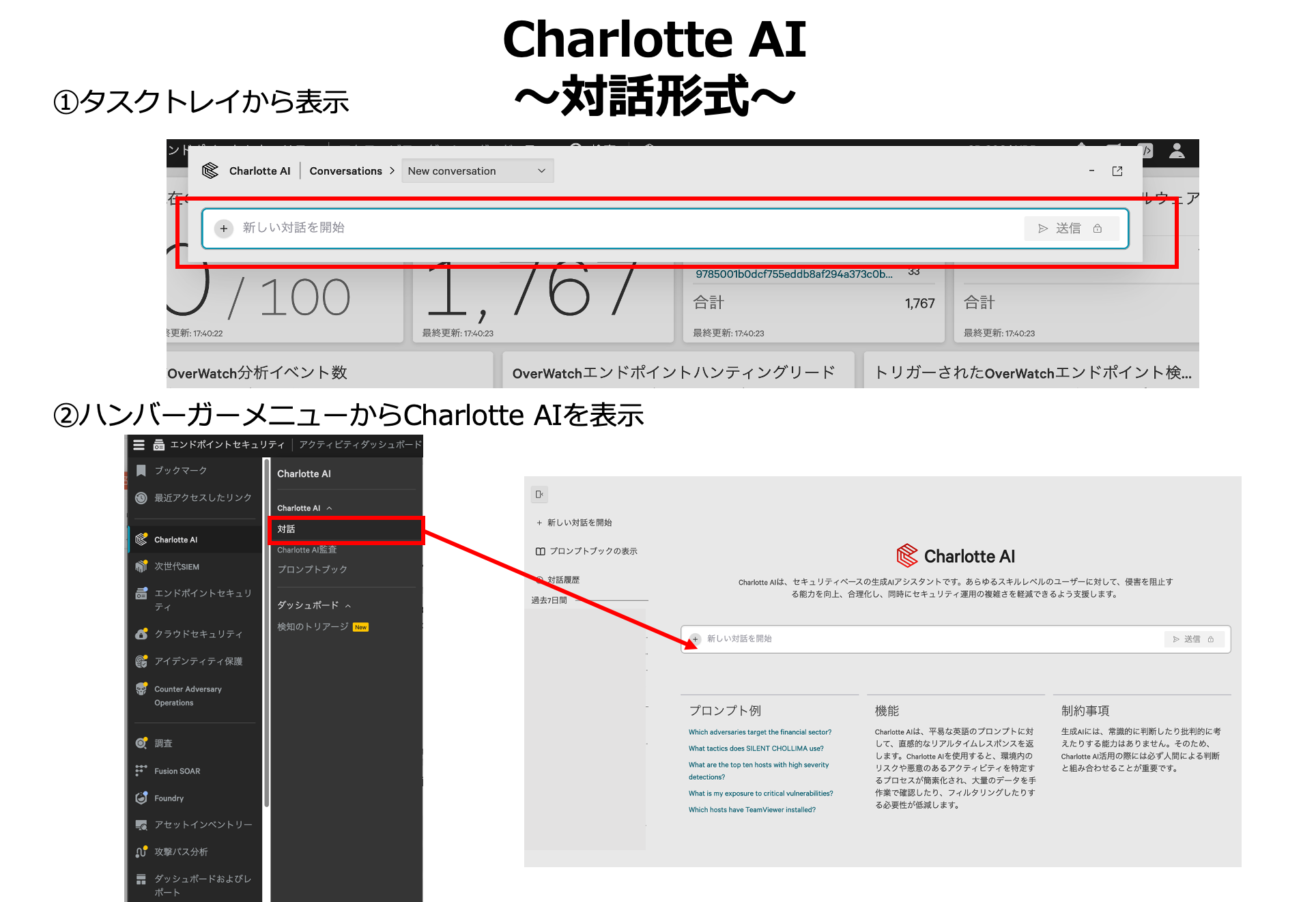Click OverWatchエンドポイントハンティングリード card title

click(x=674, y=373)
